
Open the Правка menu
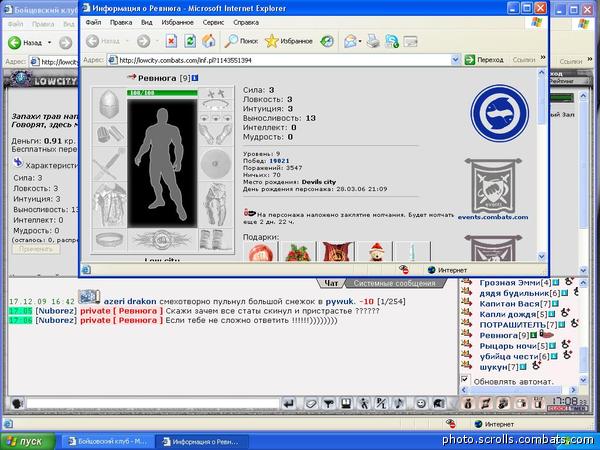[x=121, y=22]
